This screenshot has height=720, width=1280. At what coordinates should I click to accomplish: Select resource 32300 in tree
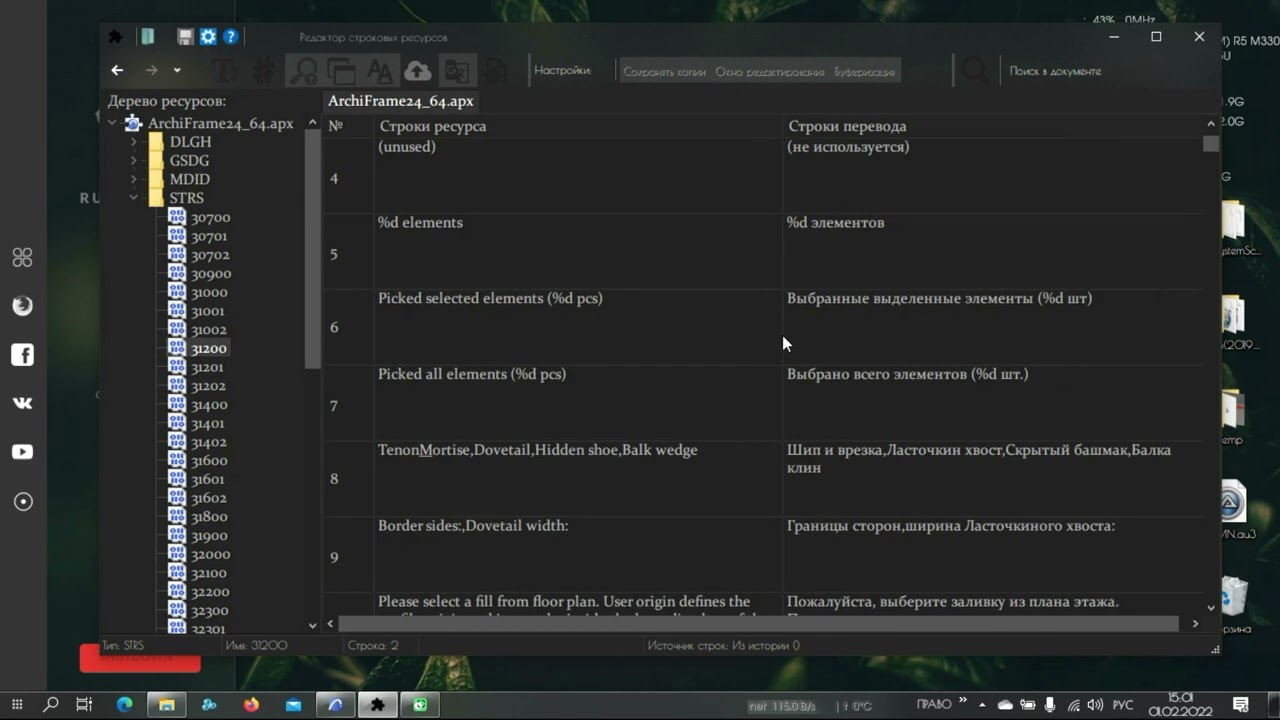click(x=210, y=610)
